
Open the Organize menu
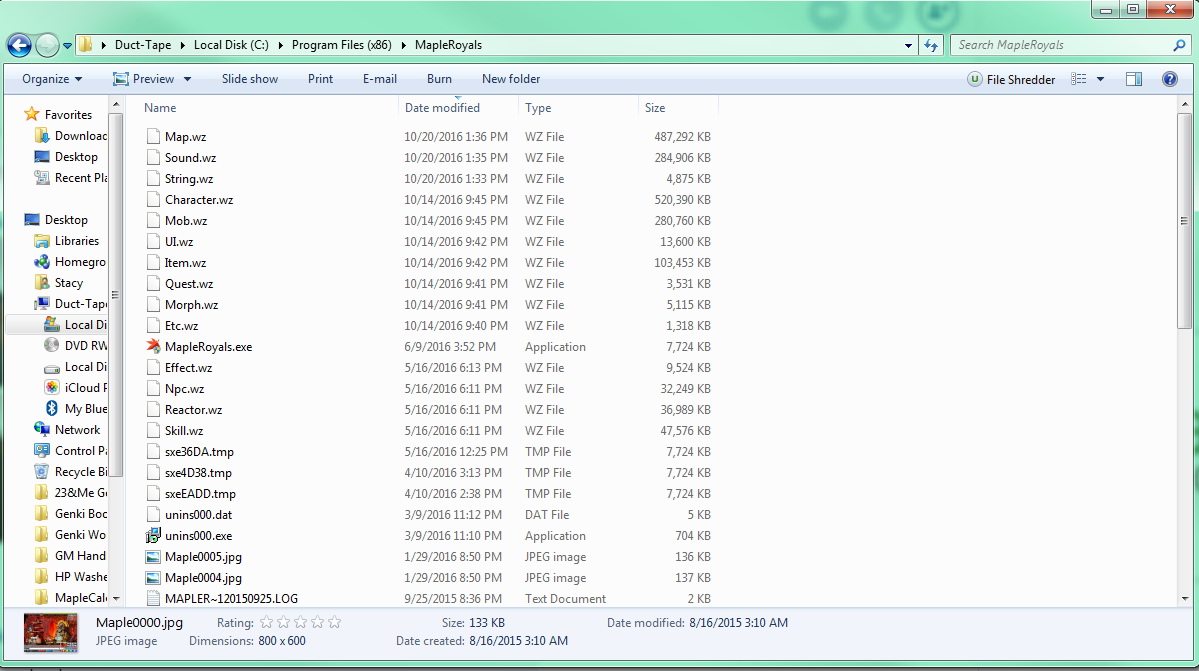pos(52,79)
